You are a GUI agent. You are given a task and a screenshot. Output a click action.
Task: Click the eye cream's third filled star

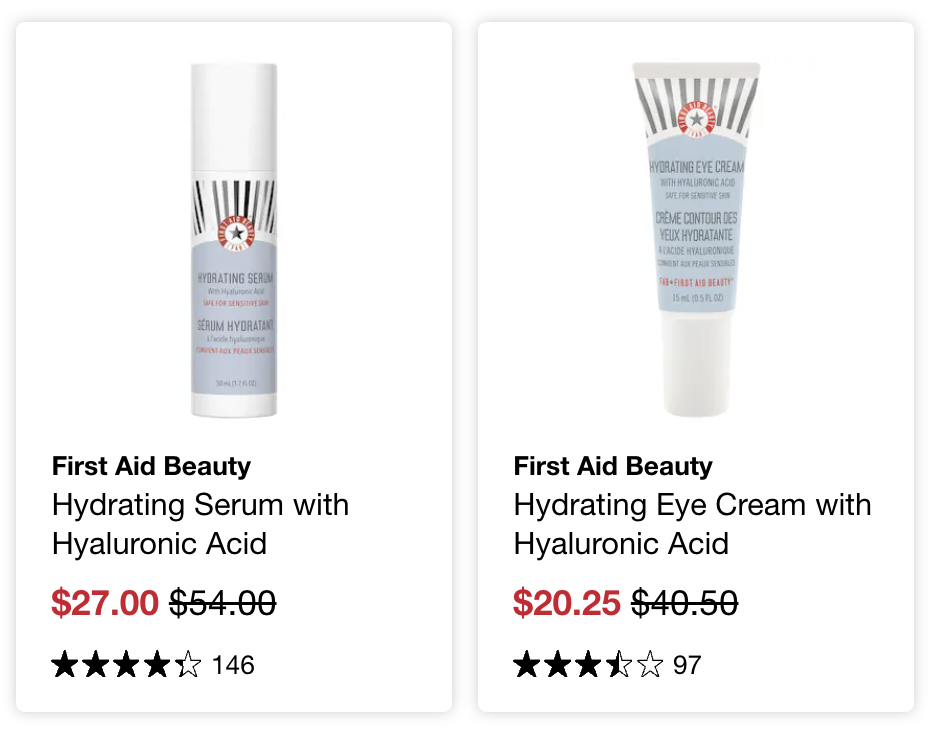click(x=588, y=664)
